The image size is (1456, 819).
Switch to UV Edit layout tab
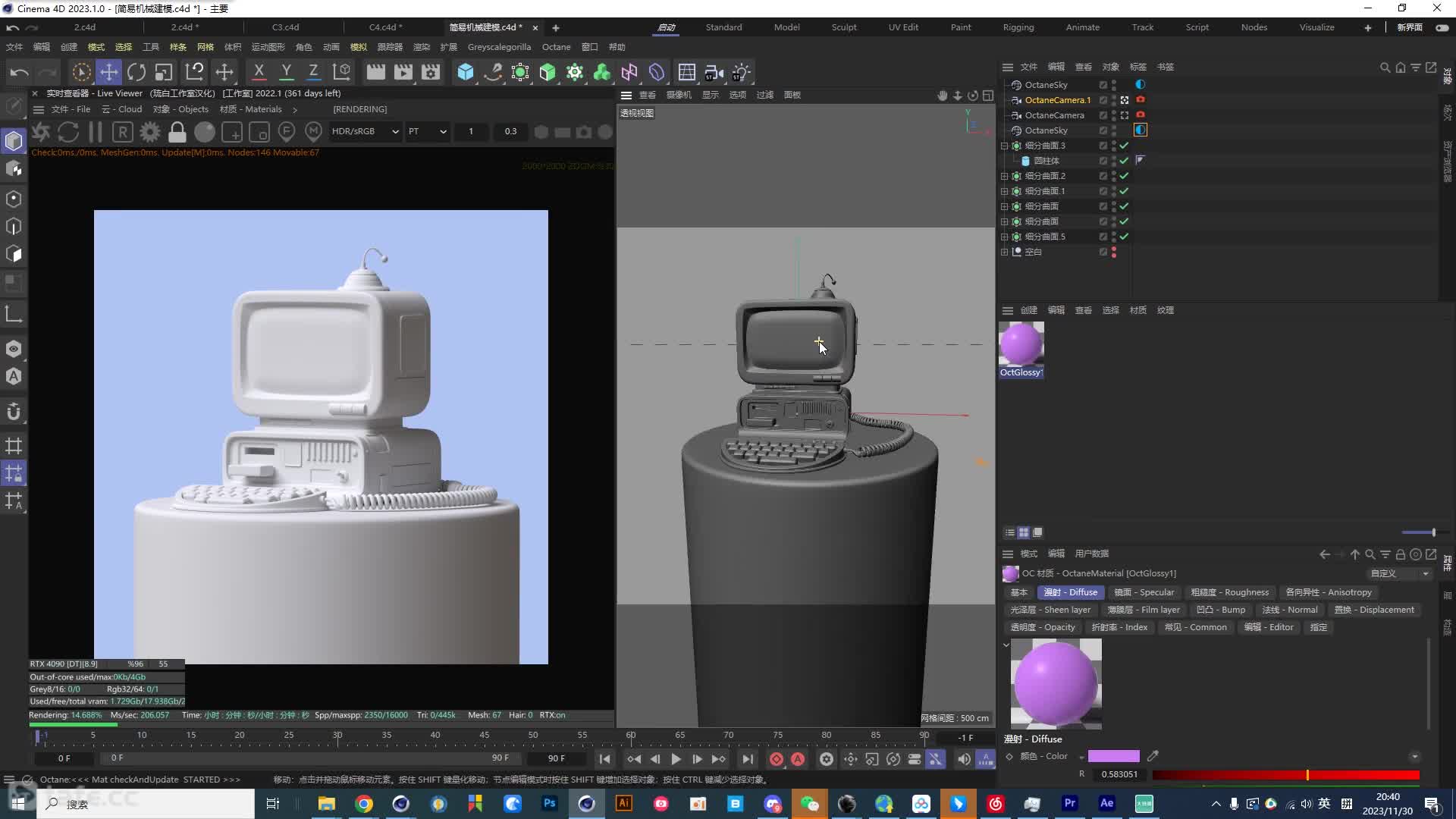[903, 27]
